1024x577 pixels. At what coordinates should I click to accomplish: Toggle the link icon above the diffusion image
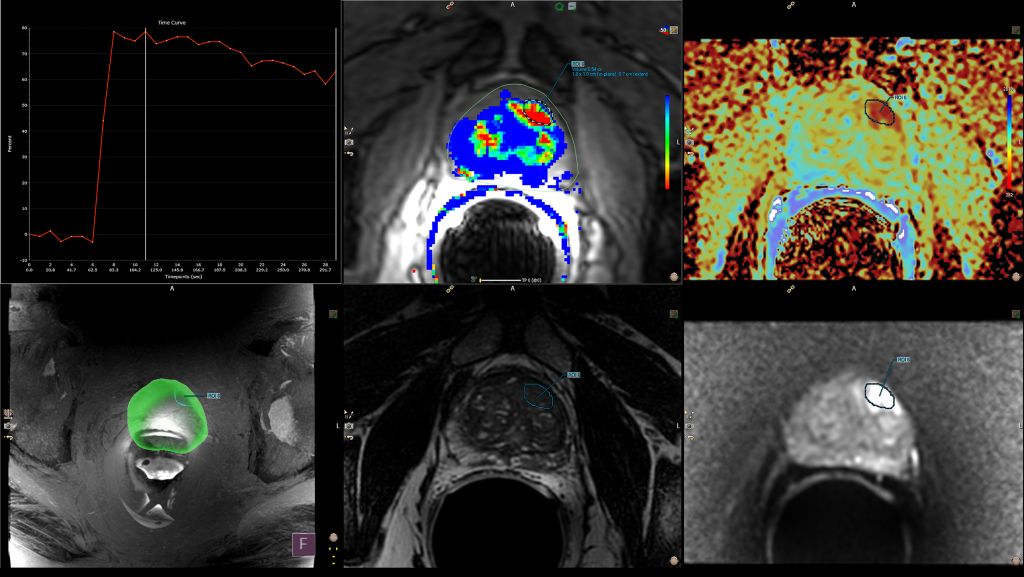[791, 288]
